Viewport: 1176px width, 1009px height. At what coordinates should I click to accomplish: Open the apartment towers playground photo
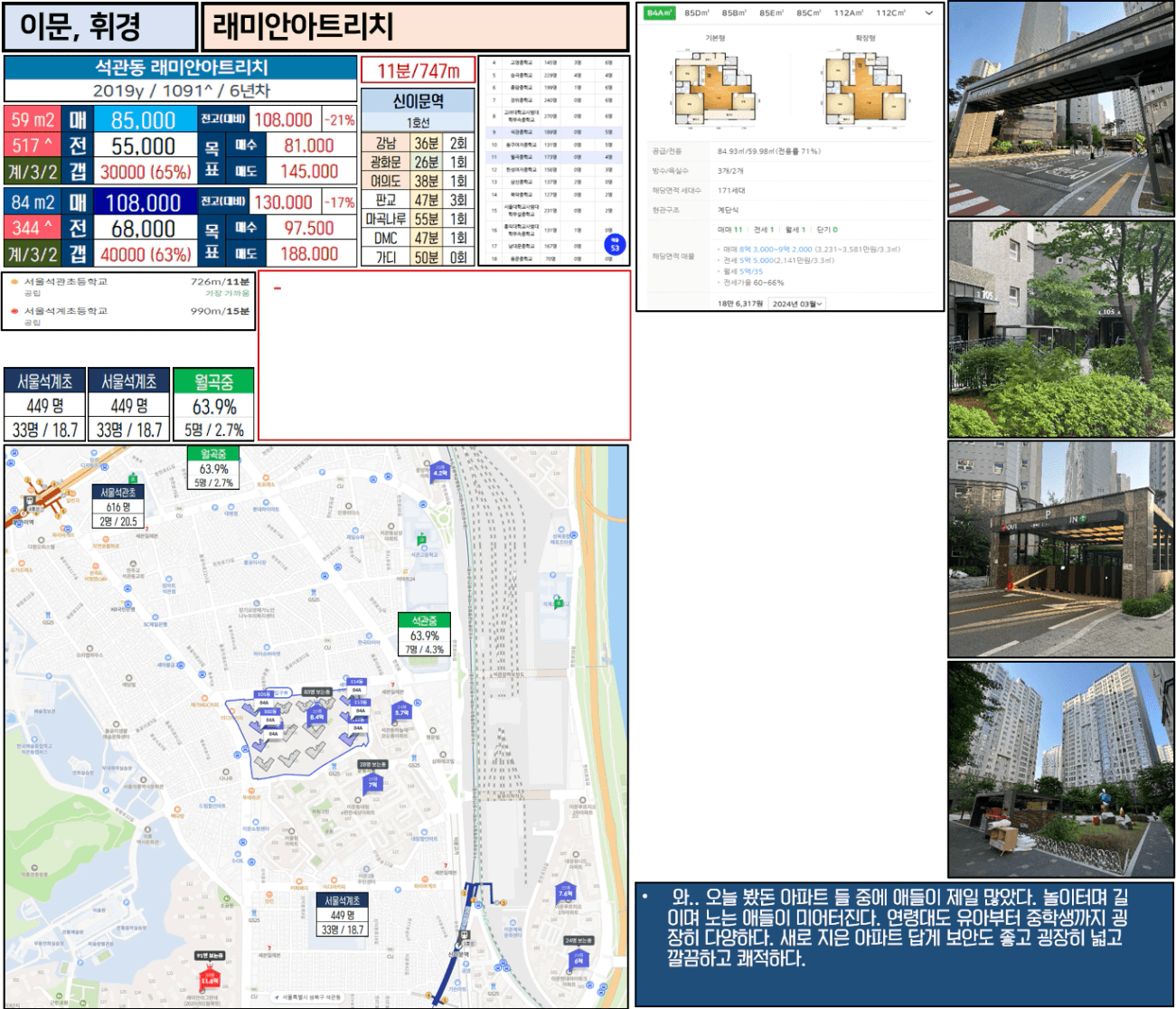tap(1061, 769)
